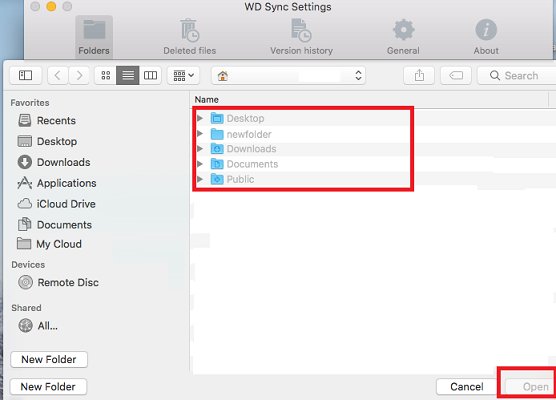Viewport: 556px width, 400px height.
Task: Open the About info tab
Action: 486,37
